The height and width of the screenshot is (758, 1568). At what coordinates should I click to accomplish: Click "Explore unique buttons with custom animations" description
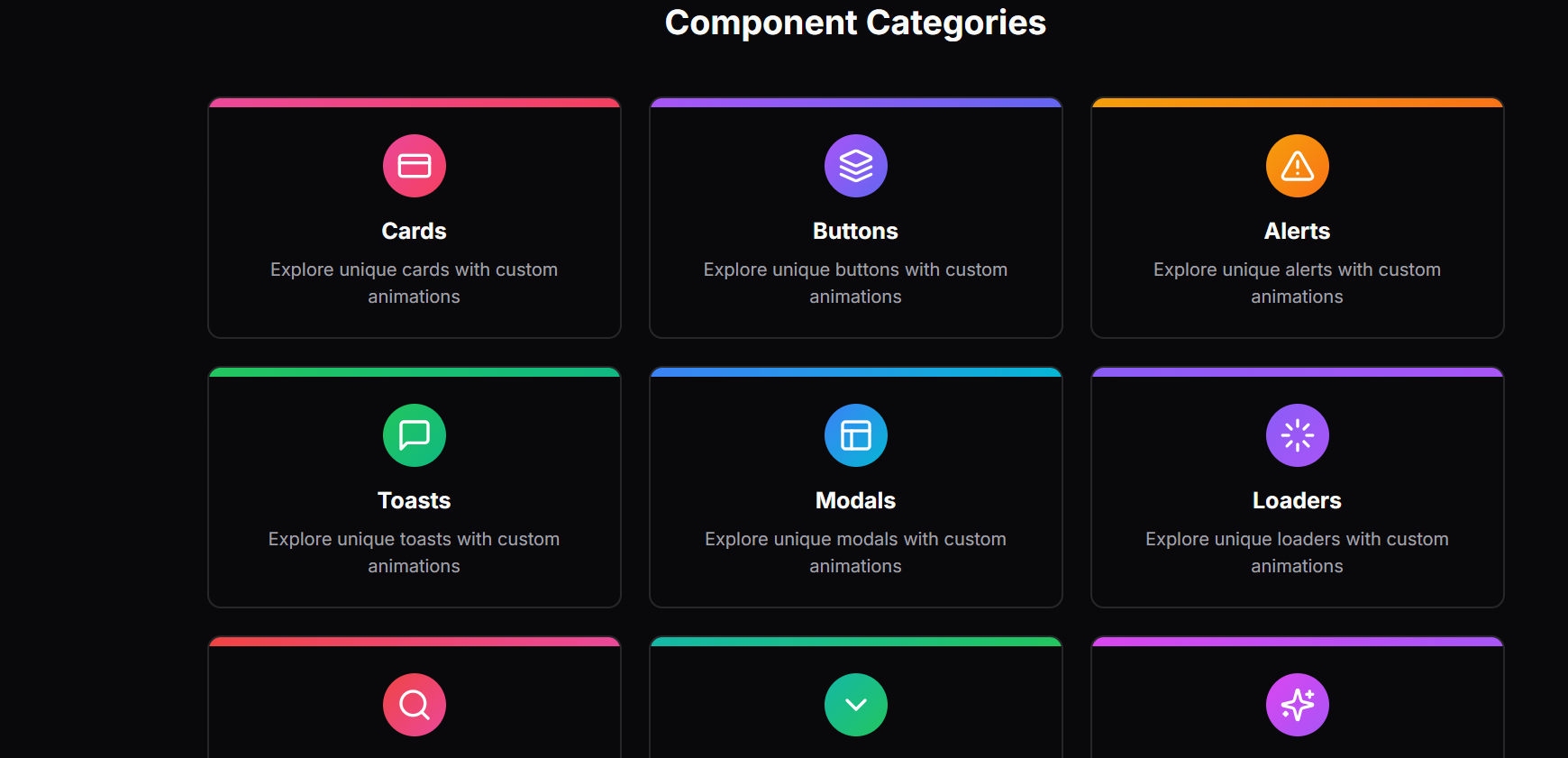coord(856,283)
